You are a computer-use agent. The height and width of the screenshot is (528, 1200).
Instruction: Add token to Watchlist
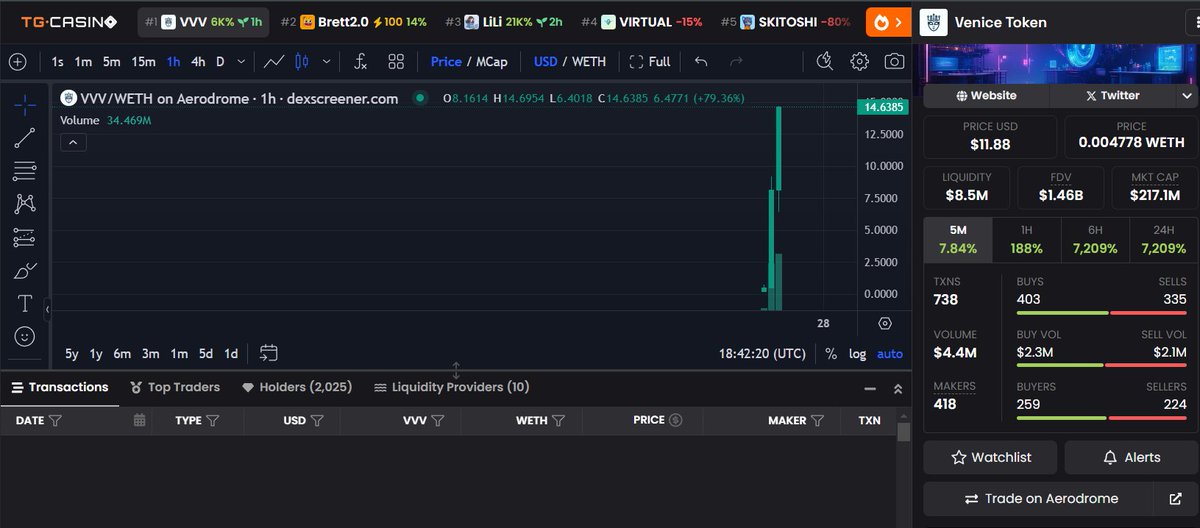[989, 457]
